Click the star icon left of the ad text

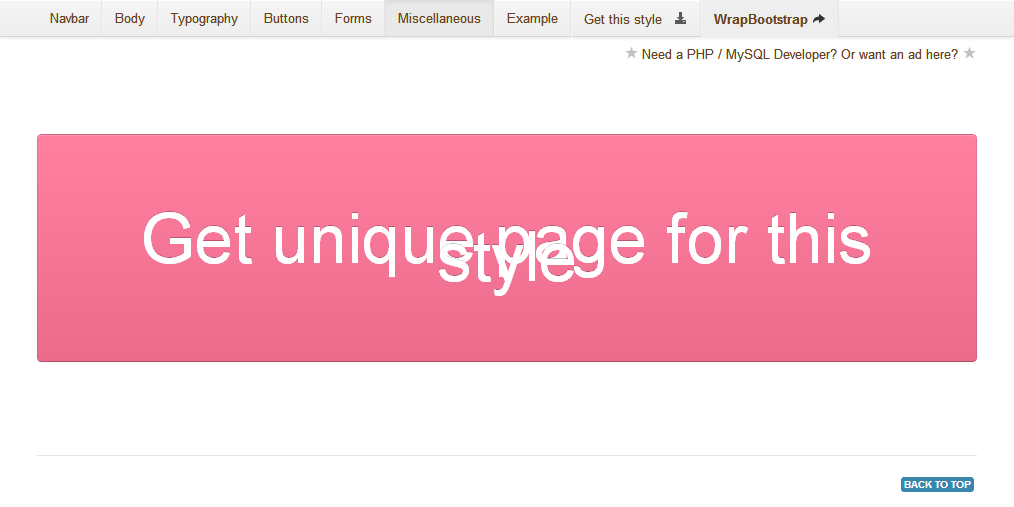(x=631, y=54)
